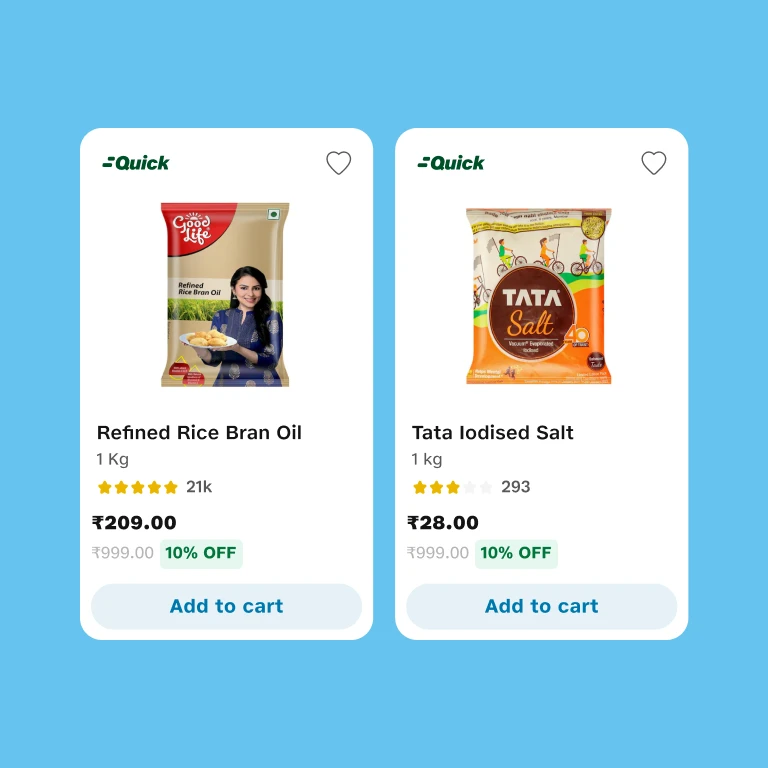Click struck-through ₹999.00 under Tata Salt
Image resolution: width=768 pixels, height=768 pixels.
pos(437,553)
